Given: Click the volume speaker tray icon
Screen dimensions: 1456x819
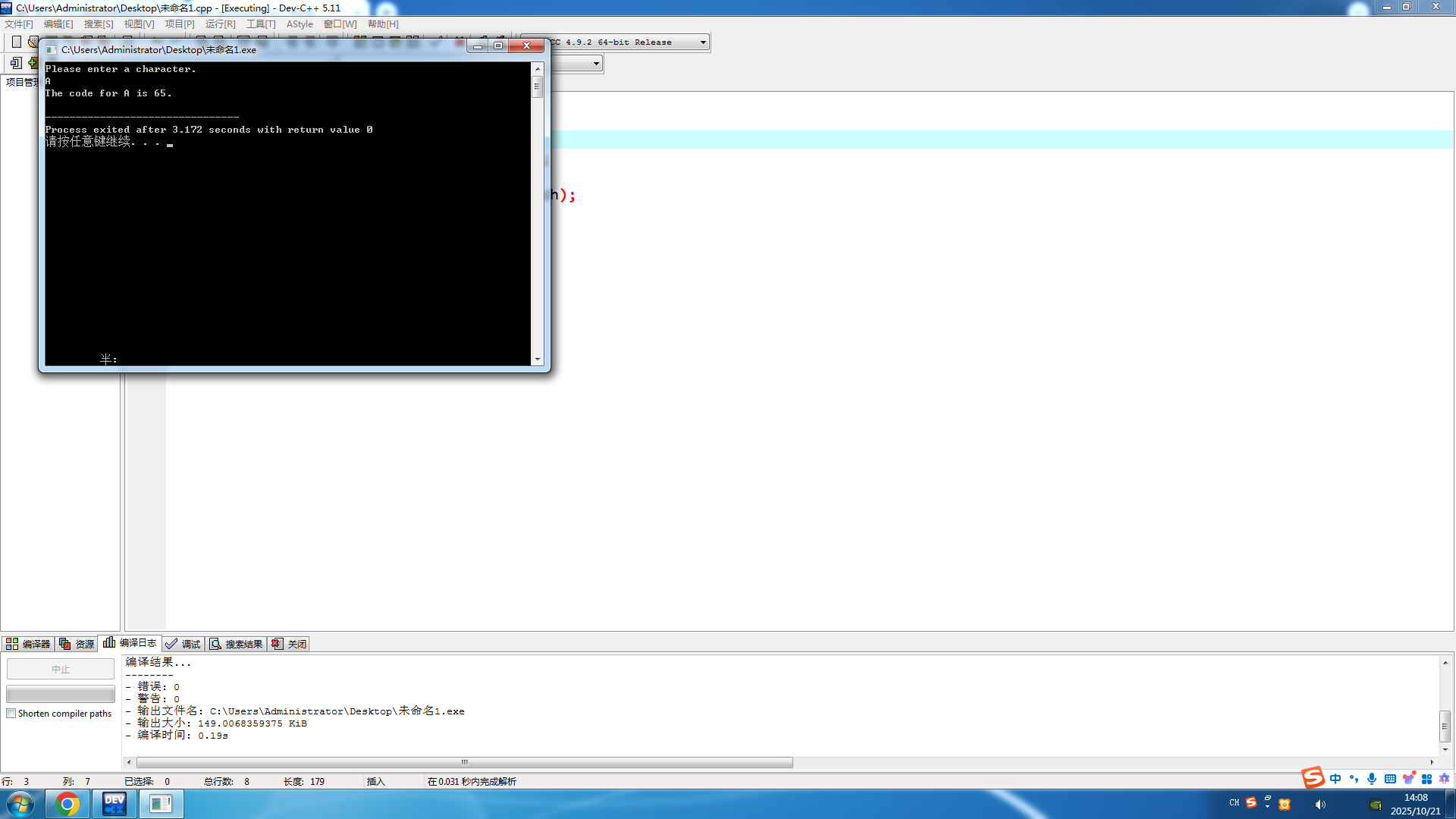Looking at the screenshot, I should click(1320, 805).
